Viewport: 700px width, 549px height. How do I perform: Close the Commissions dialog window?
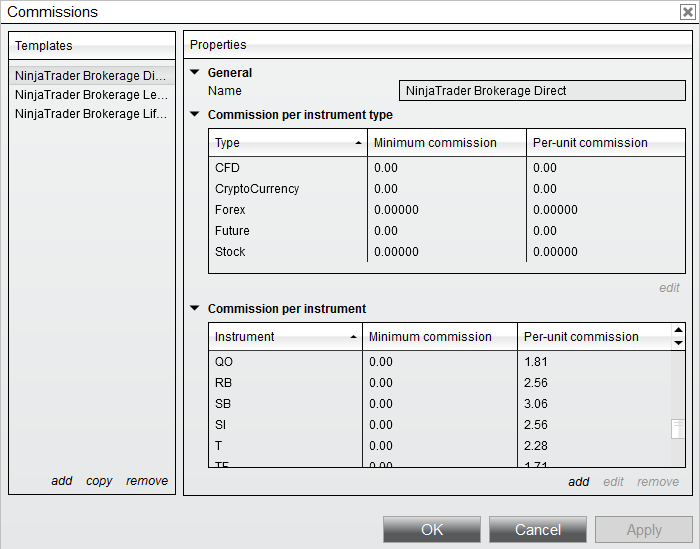coord(688,12)
